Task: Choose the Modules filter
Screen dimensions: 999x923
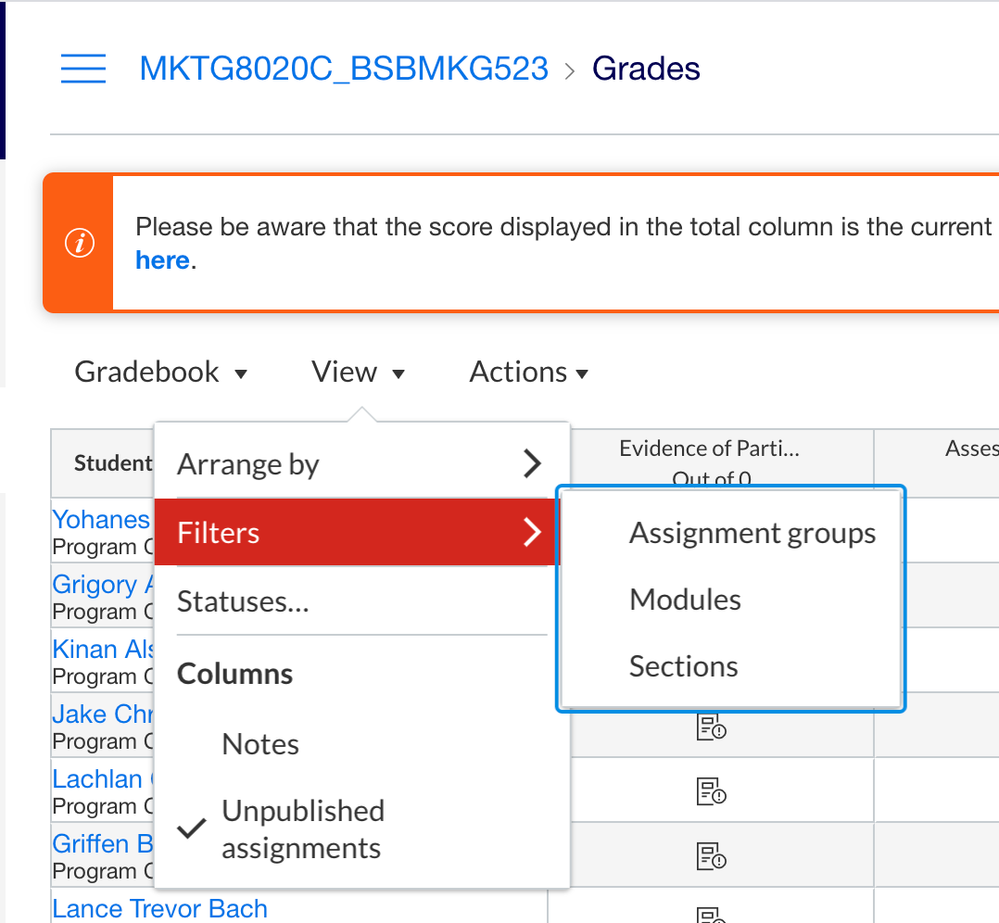Action: [x=685, y=600]
